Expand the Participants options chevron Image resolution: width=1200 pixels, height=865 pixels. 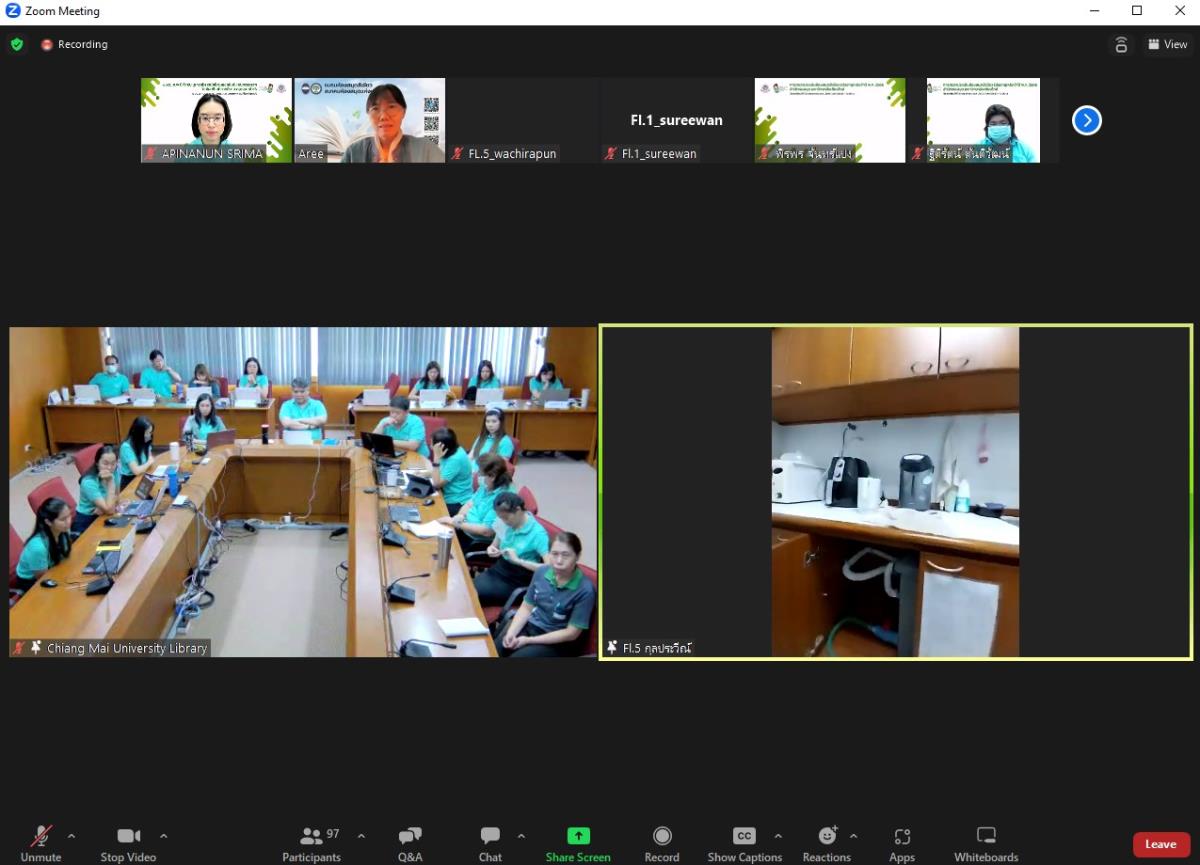pos(361,836)
